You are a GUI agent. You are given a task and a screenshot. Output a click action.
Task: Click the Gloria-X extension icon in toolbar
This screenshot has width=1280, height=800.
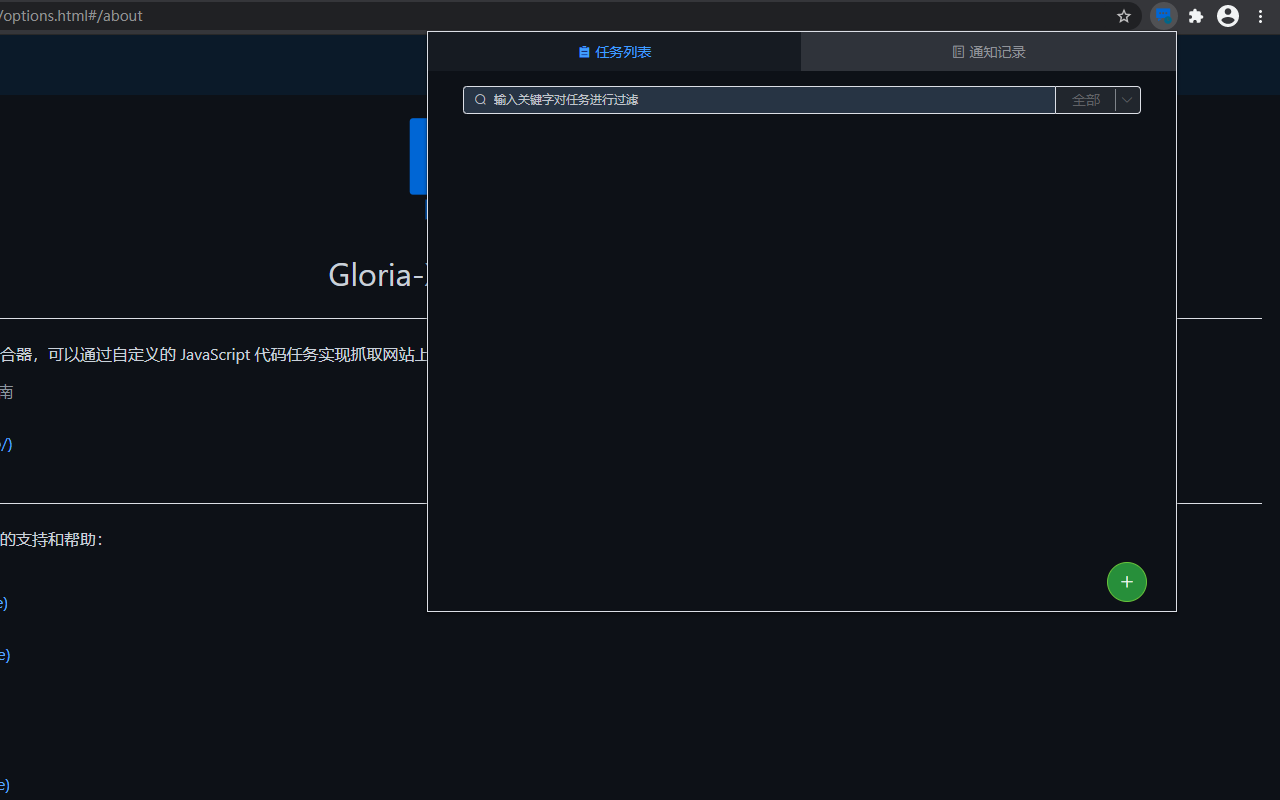tap(1163, 16)
